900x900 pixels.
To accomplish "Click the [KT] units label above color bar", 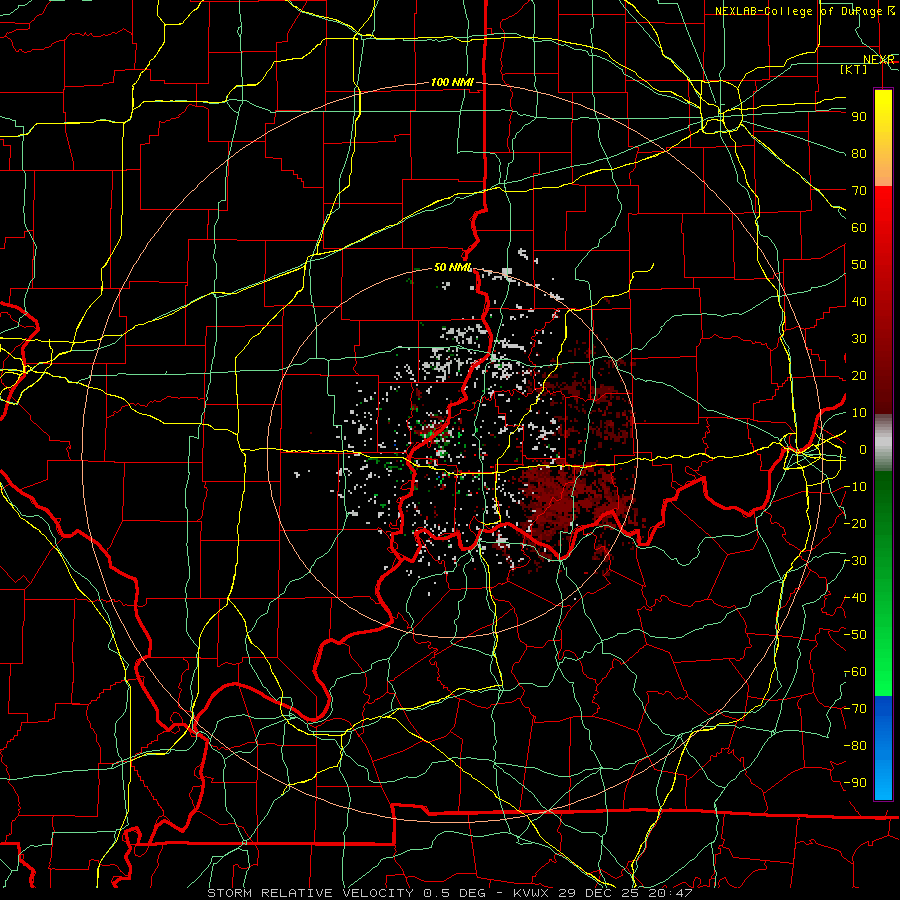I will [x=854, y=69].
